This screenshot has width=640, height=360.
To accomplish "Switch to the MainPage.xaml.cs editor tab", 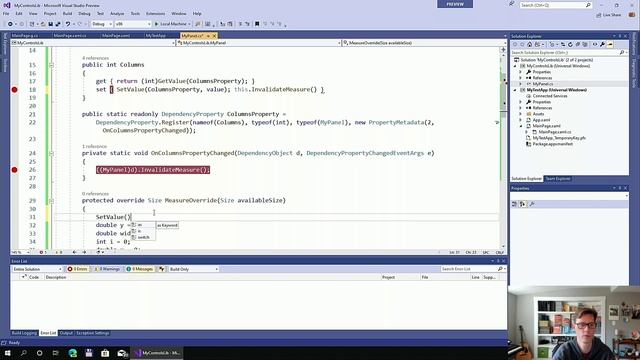I will [70, 36].
